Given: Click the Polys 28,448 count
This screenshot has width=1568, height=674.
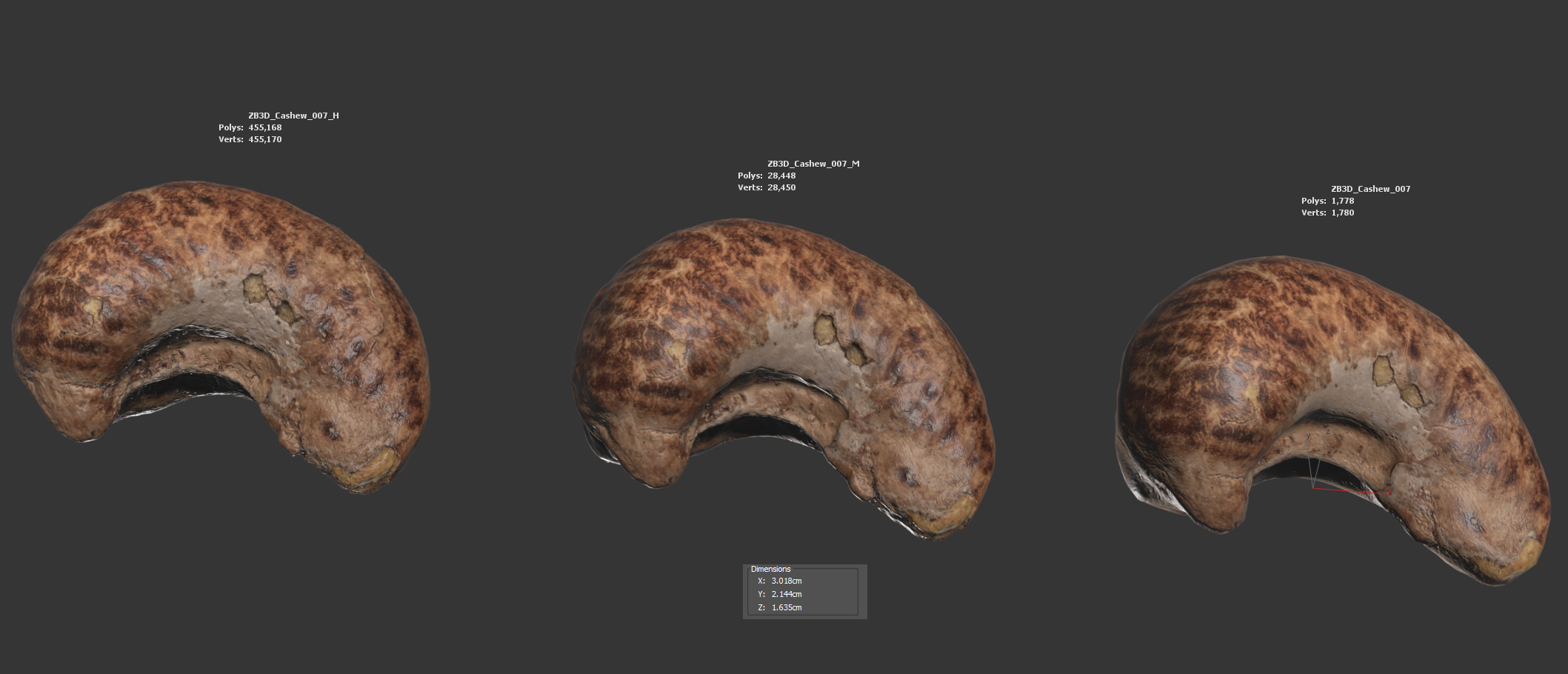Looking at the screenshot, I should (x=781, y=176).
